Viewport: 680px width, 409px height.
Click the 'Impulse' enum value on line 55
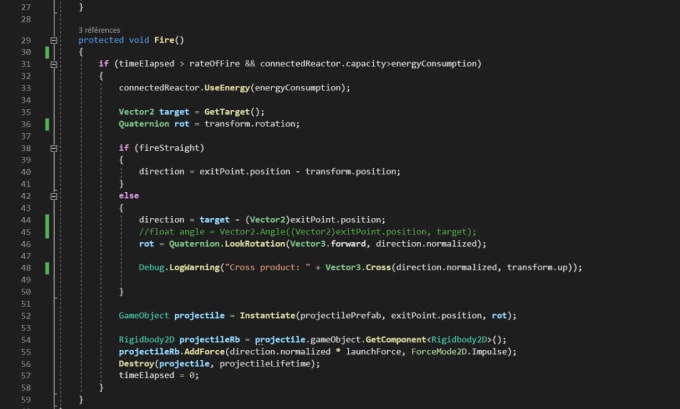click(x=489, y=351)
